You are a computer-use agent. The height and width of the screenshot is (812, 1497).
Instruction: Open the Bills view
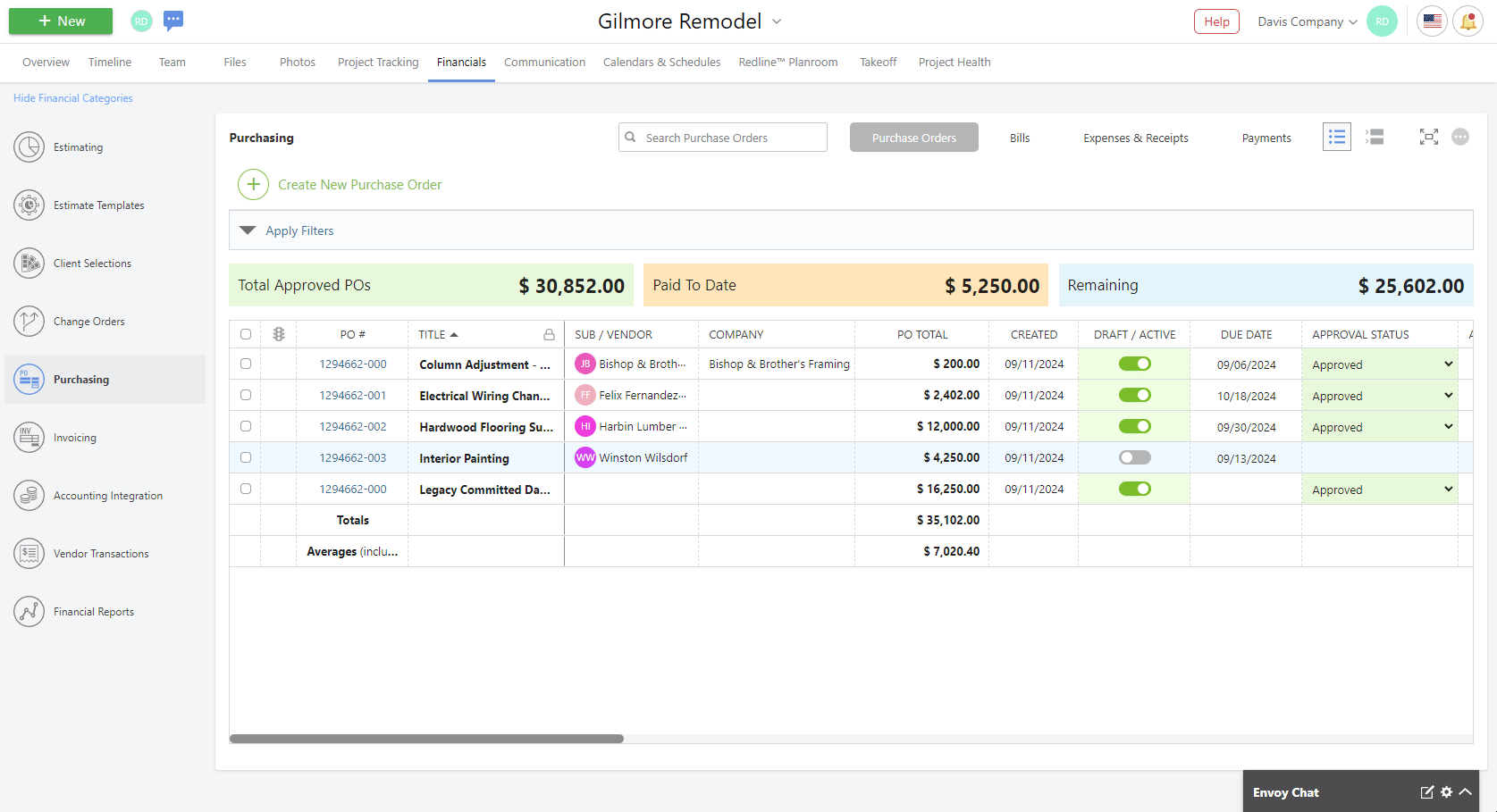1019,137
